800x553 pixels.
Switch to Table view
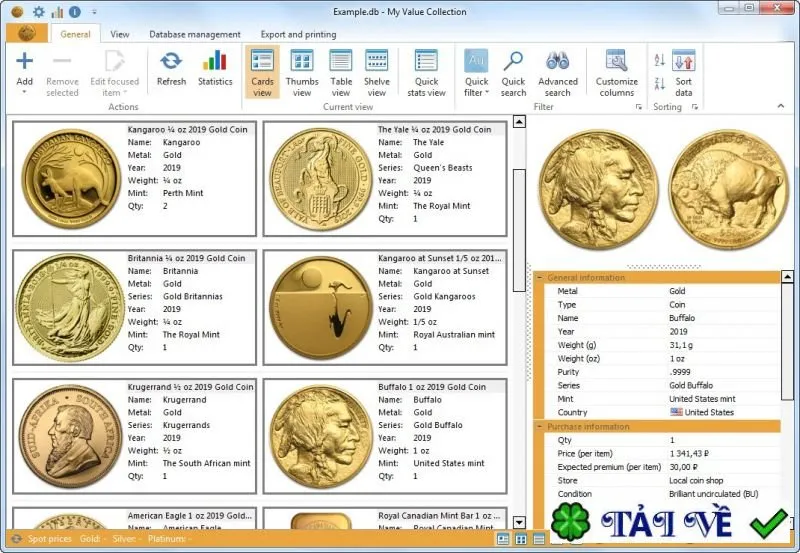341,72
